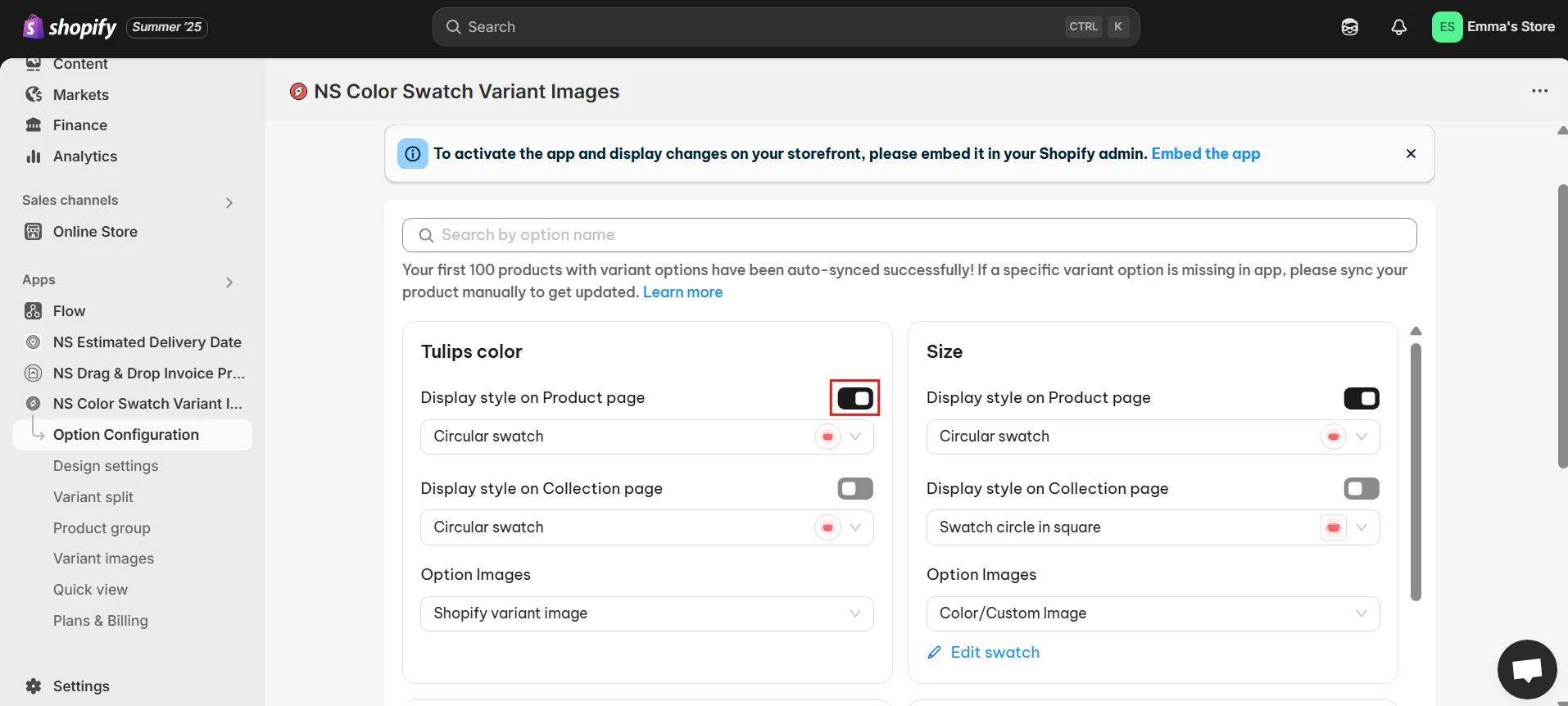The width and height of the screenshot is (1568, 706).
Task: Click the Learn more link
Action: click(x=682, y=292)
